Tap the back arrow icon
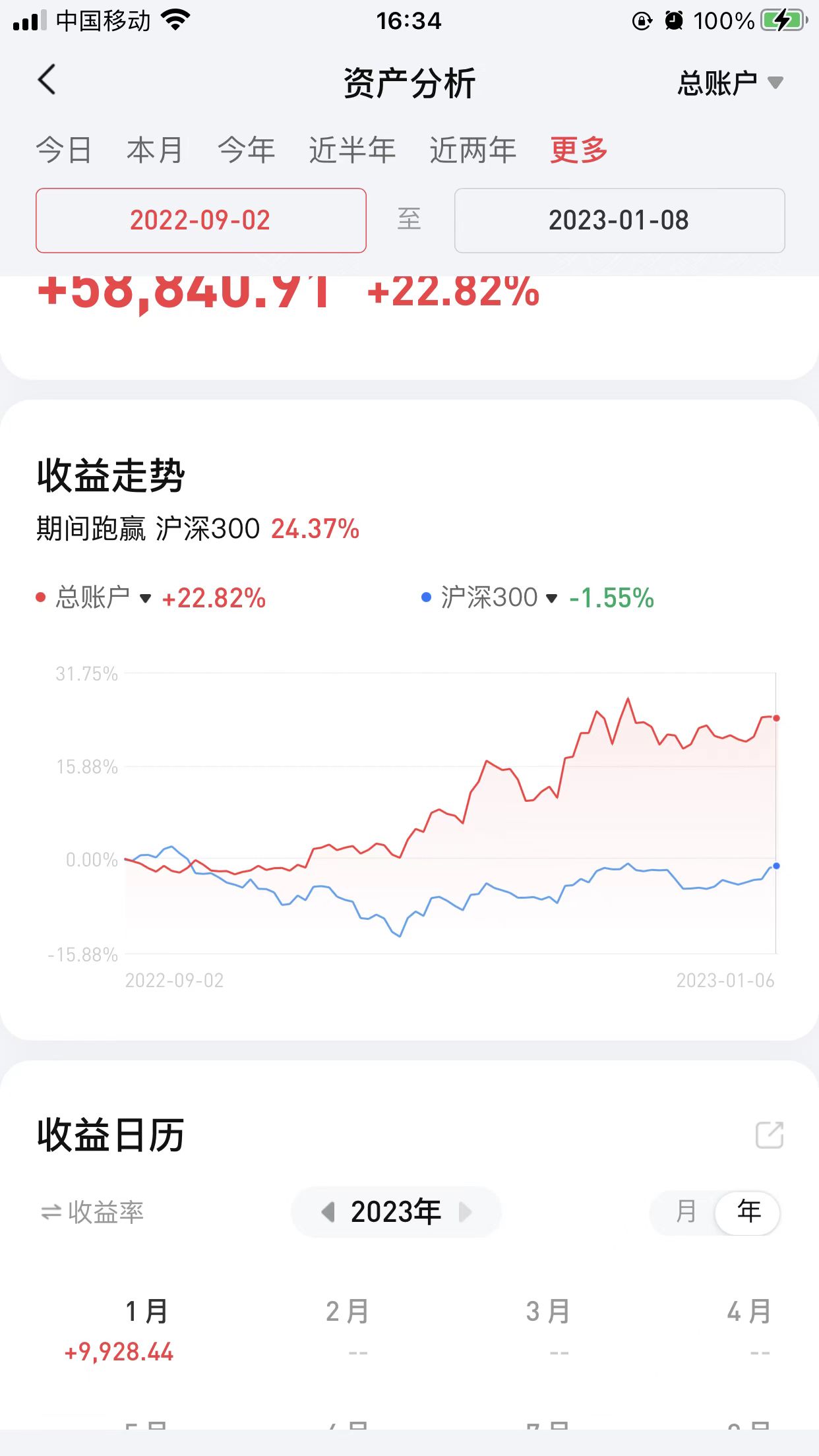 (47, 80)
